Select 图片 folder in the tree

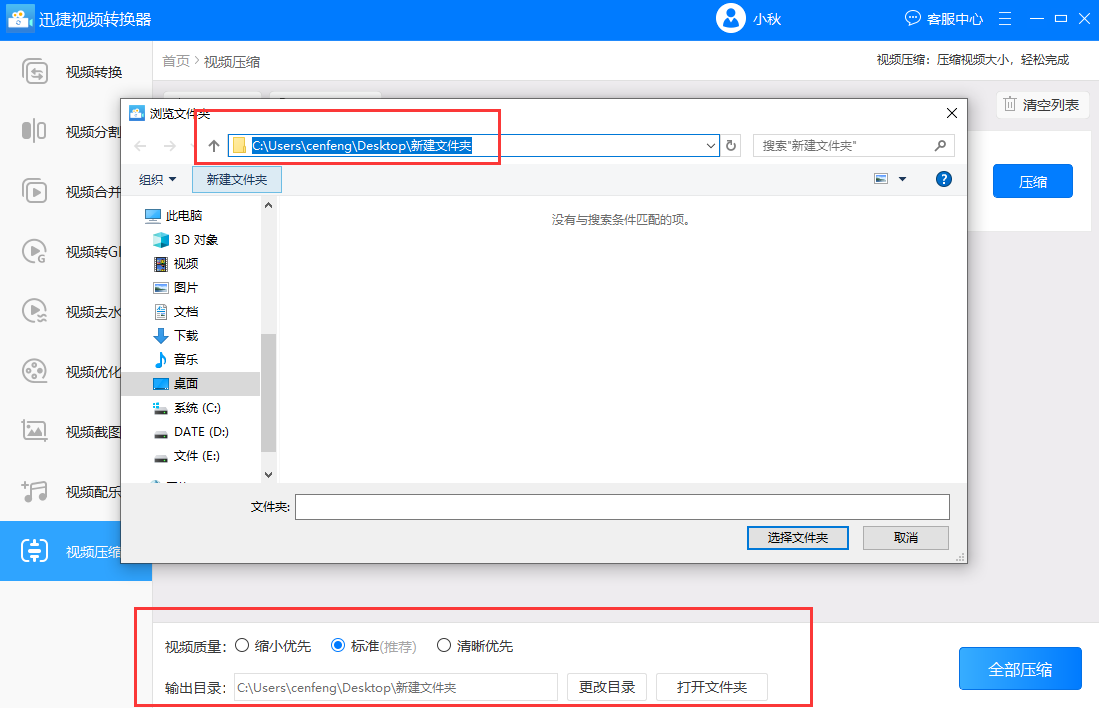175,287
